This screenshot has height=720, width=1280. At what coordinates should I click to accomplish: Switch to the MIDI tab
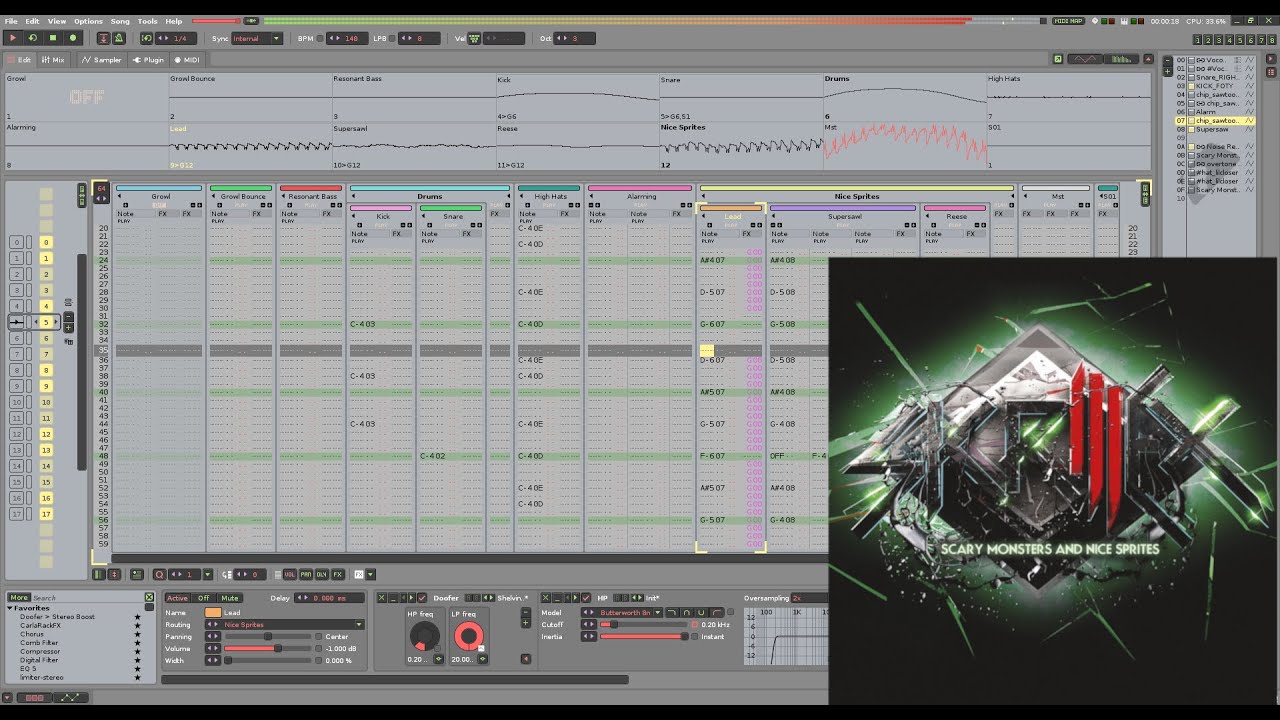[x=188, y=60]
